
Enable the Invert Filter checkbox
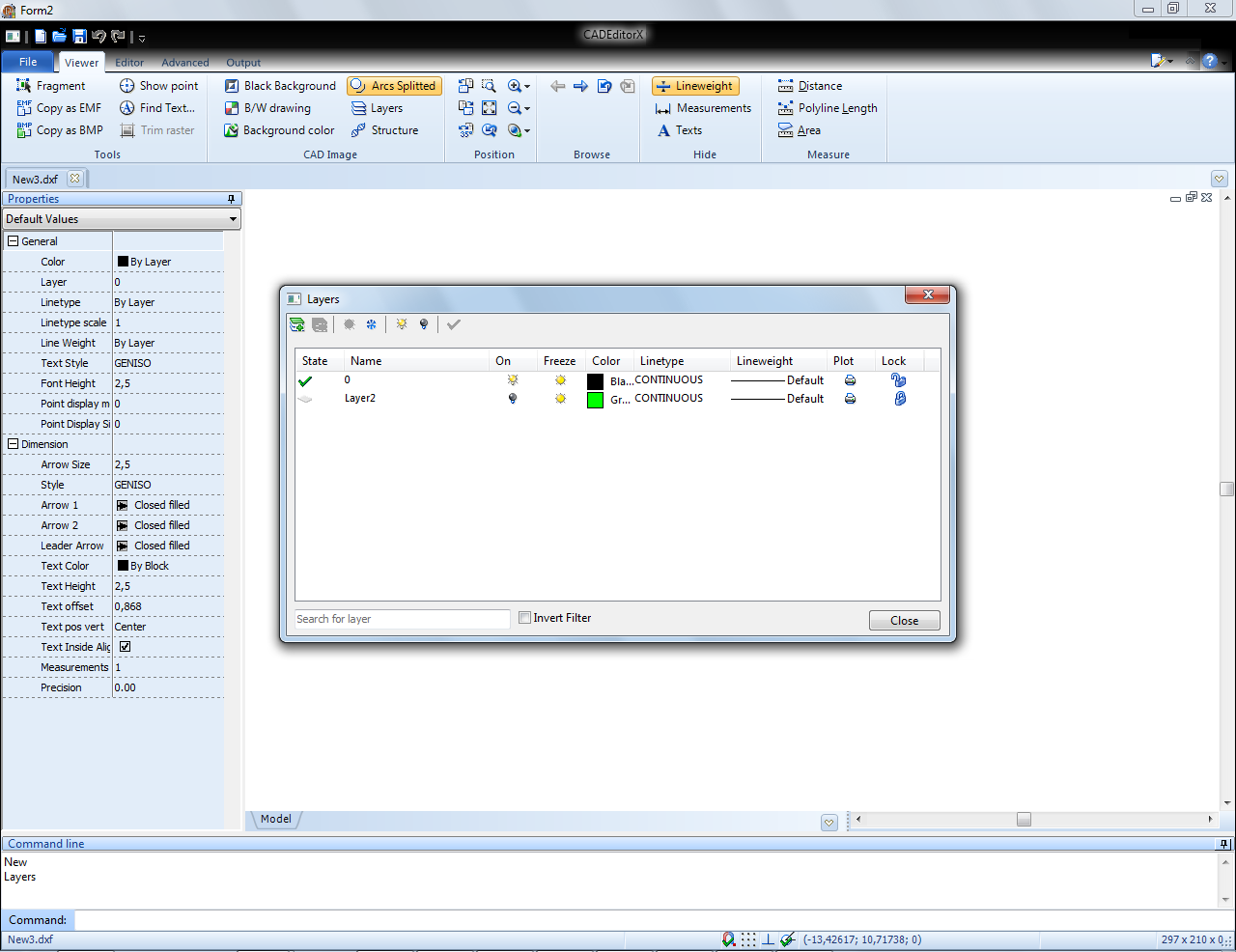(x=524, y=618)
